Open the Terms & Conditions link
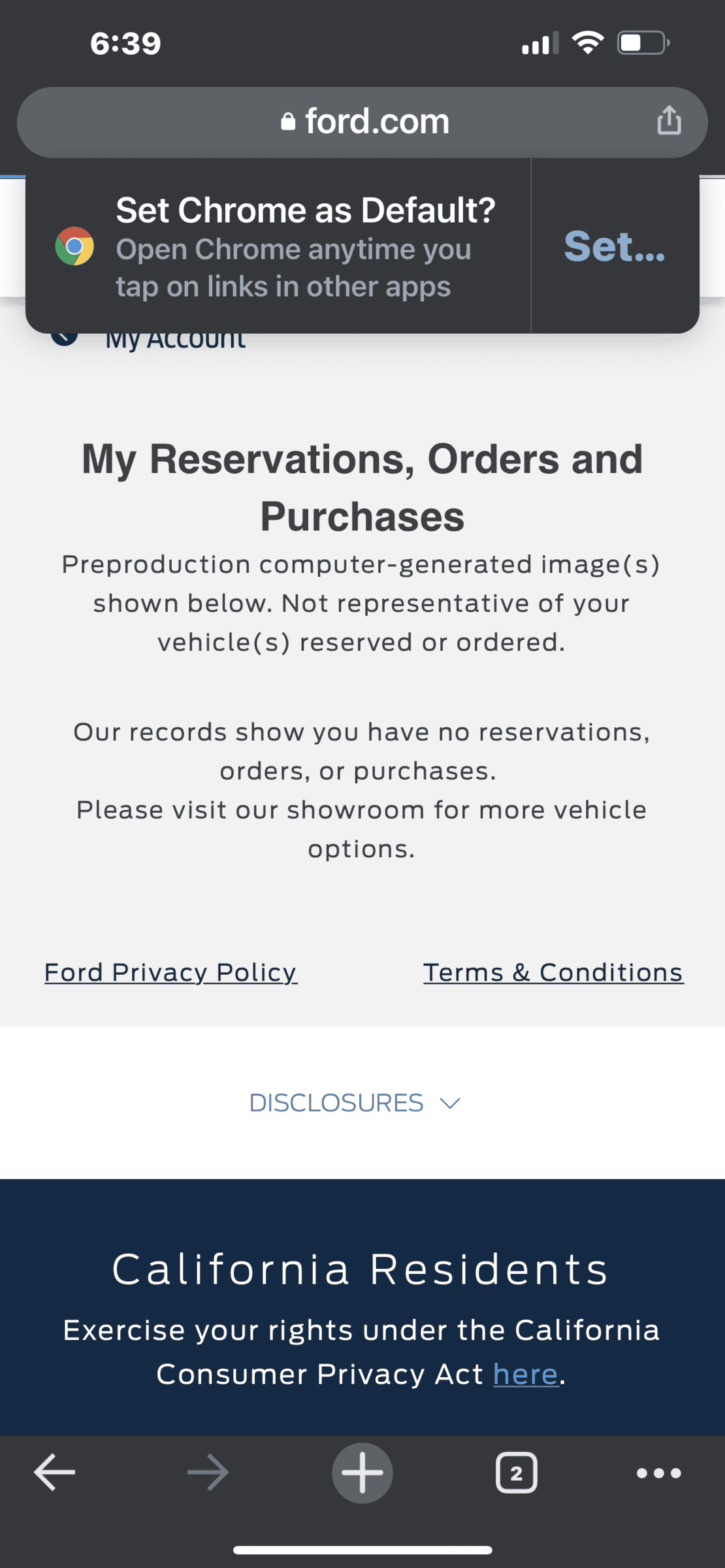The width and height of the screenshot is (725, 1568). point(553,972)
